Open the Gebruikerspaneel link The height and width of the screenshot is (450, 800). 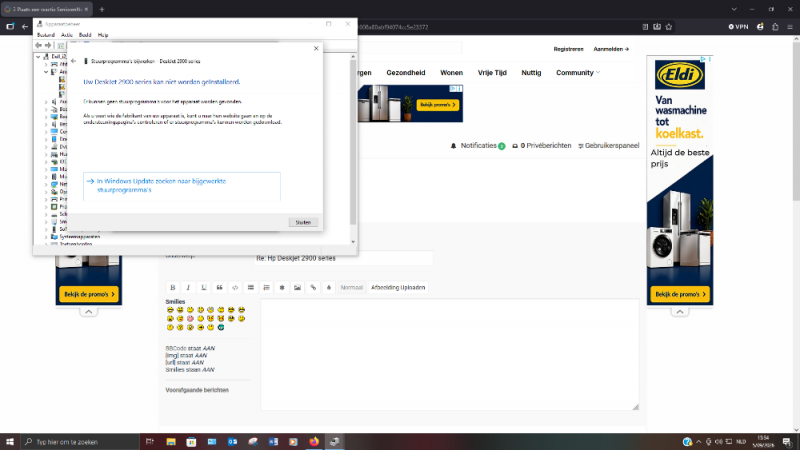tap(608, 145)
